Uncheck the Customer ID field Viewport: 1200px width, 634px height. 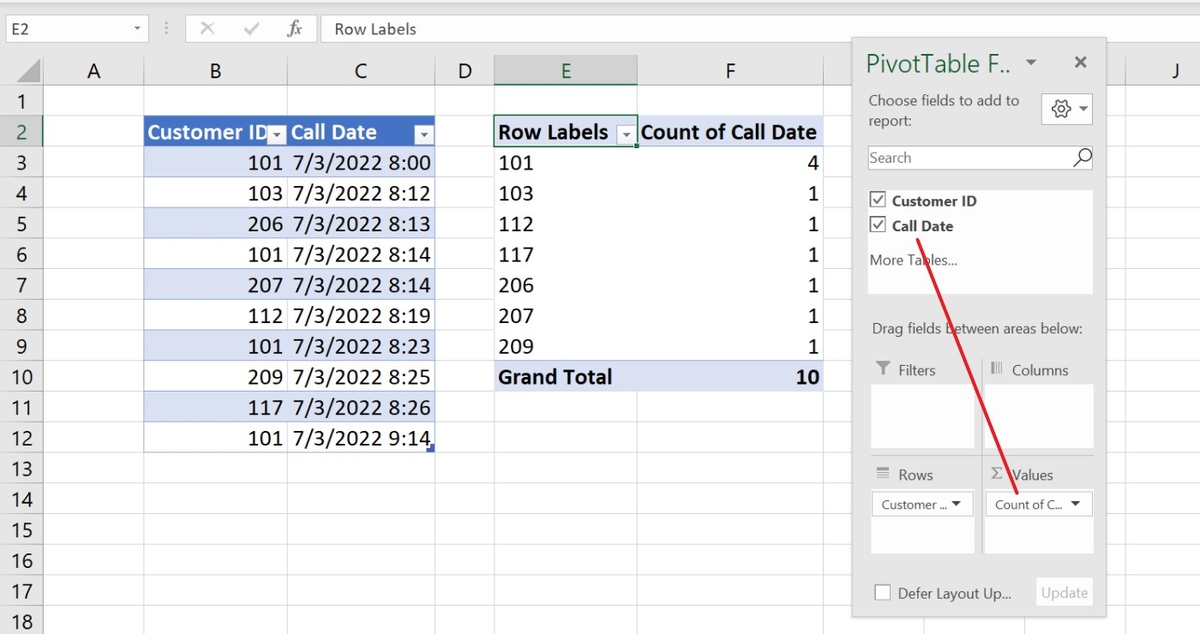coord(877,200)
